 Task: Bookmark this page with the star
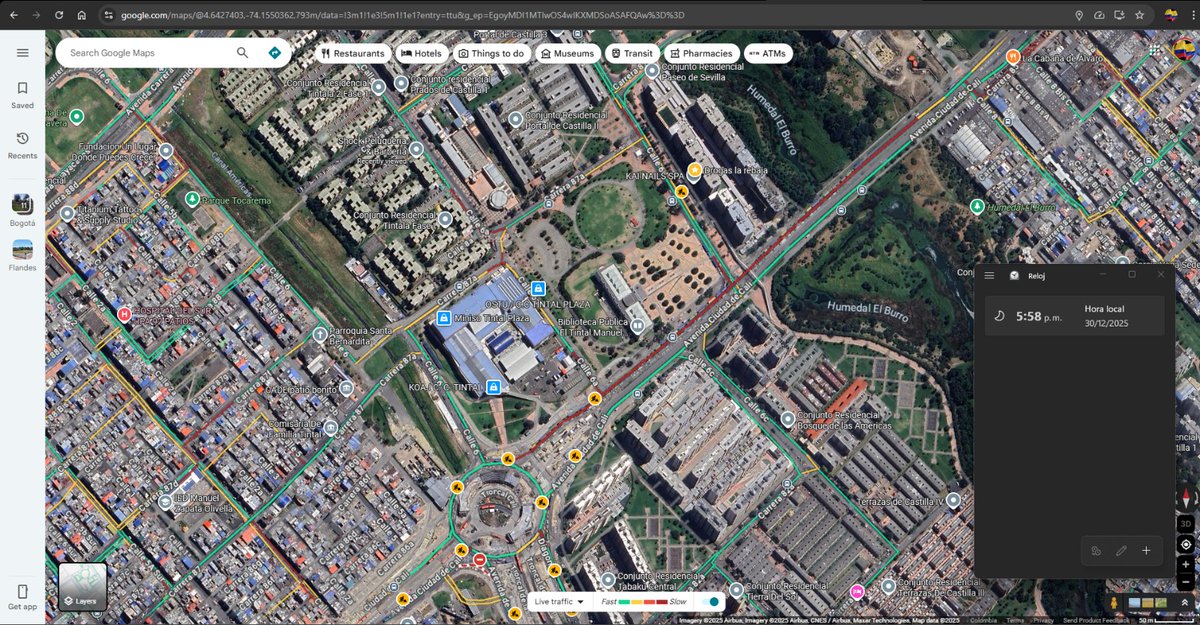[1139, 15]
